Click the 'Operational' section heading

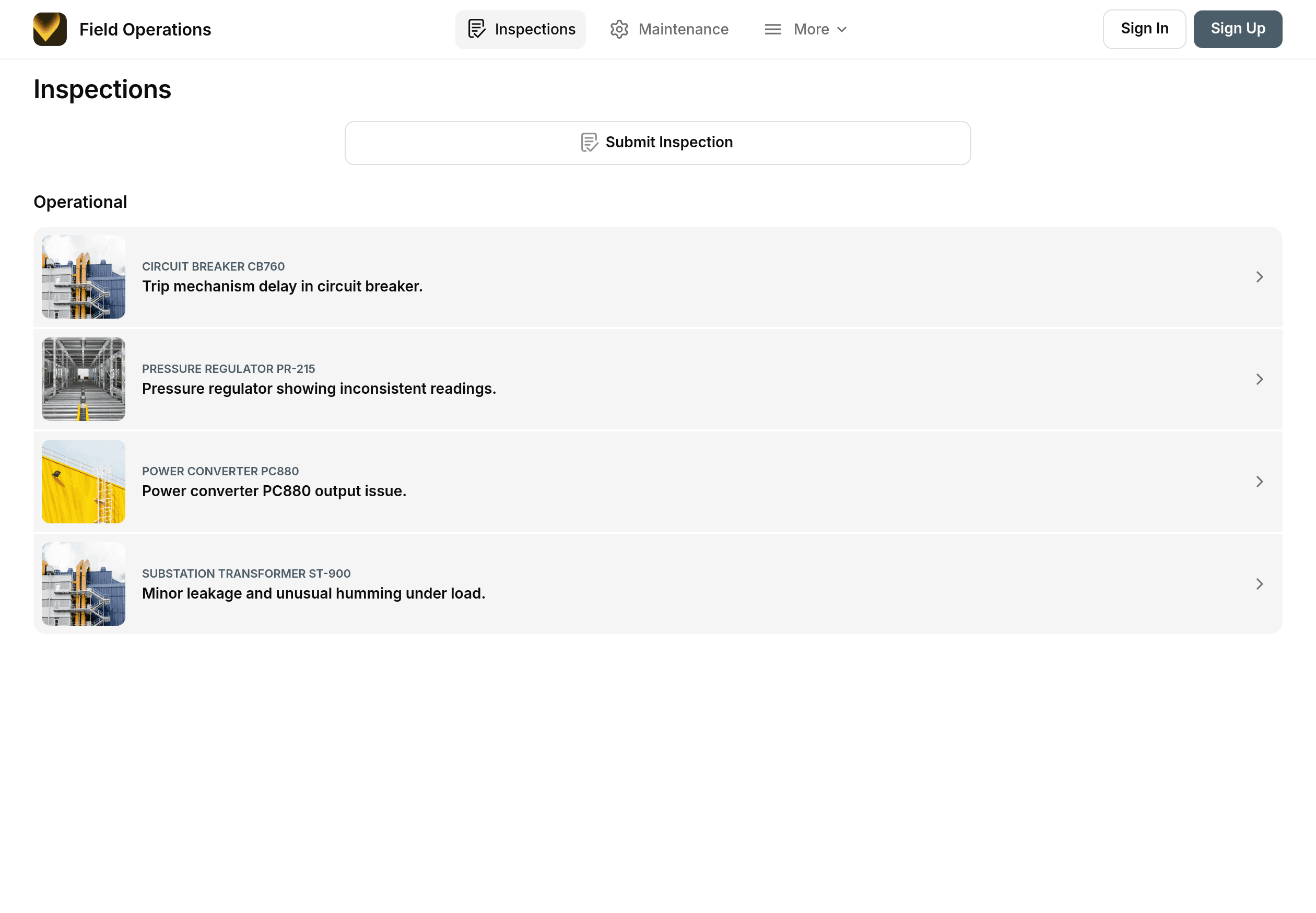80,202
